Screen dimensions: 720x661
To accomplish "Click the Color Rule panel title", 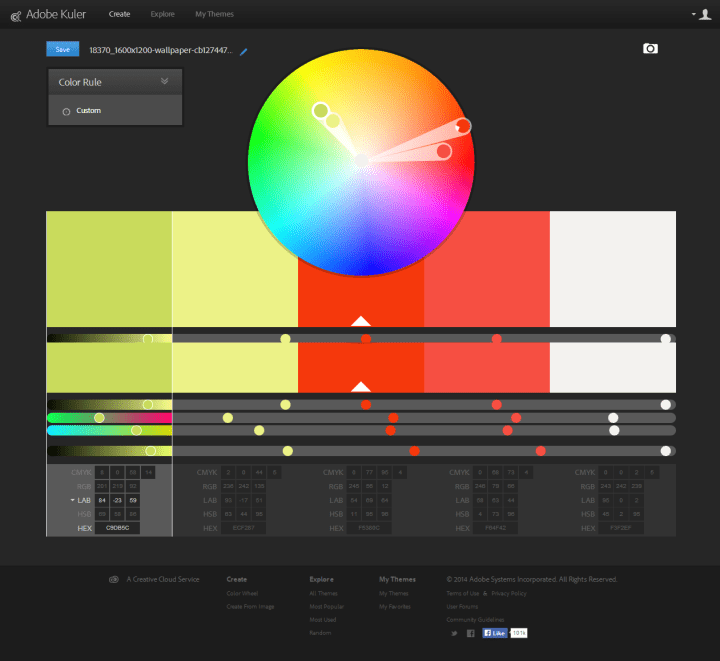I will pos(80,82).
